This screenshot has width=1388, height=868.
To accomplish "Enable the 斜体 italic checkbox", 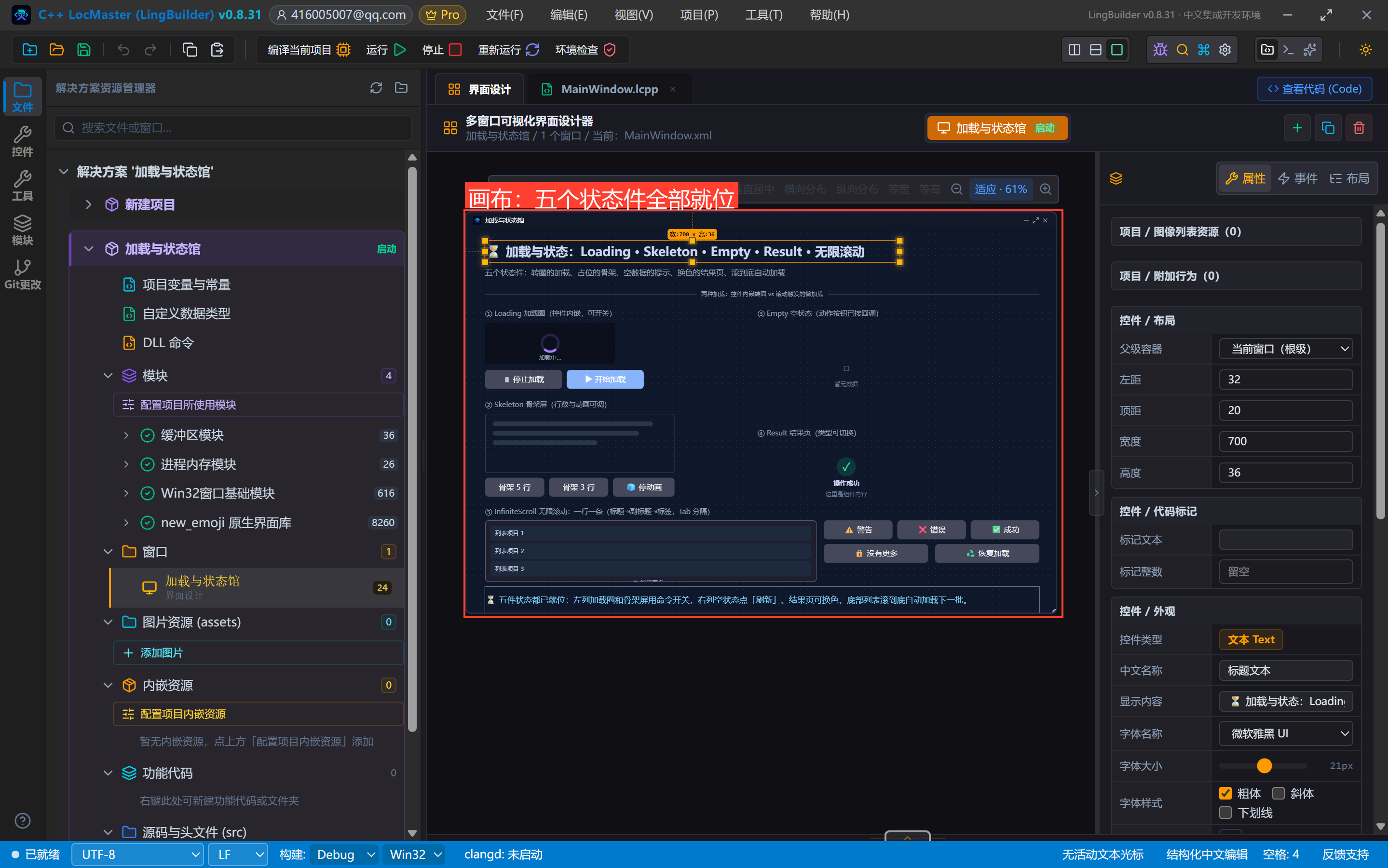I will 1279,793.
